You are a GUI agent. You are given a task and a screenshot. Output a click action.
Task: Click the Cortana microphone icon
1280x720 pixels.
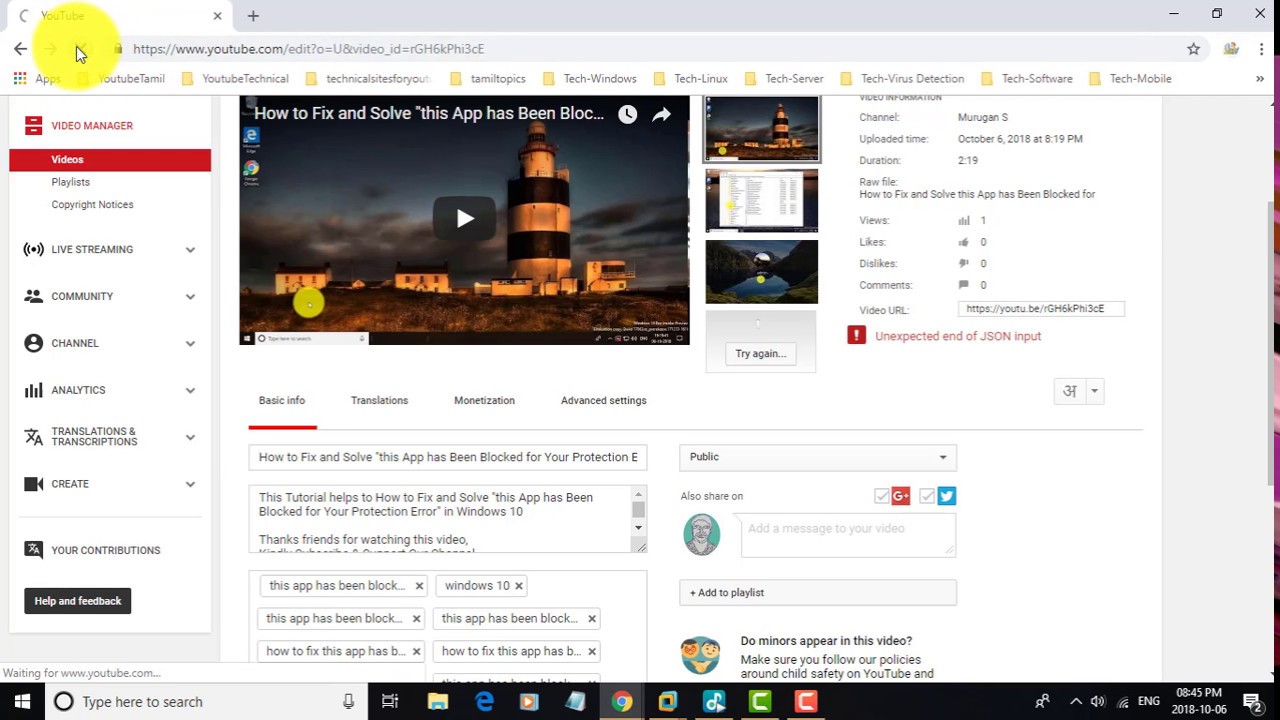point(348,702)
